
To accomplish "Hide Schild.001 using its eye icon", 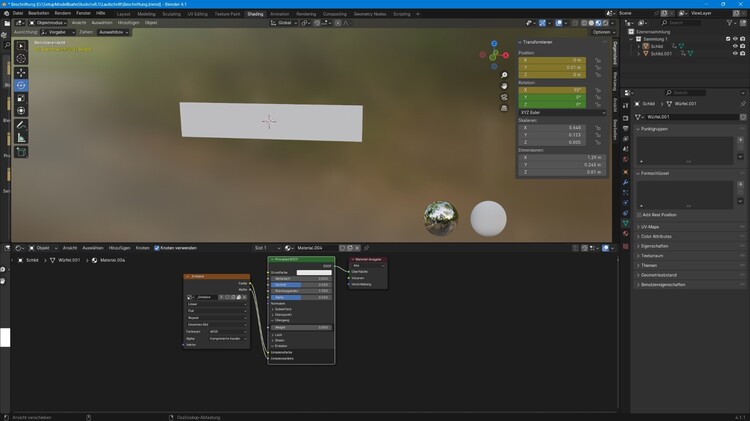I will click(x=736, y=53).
